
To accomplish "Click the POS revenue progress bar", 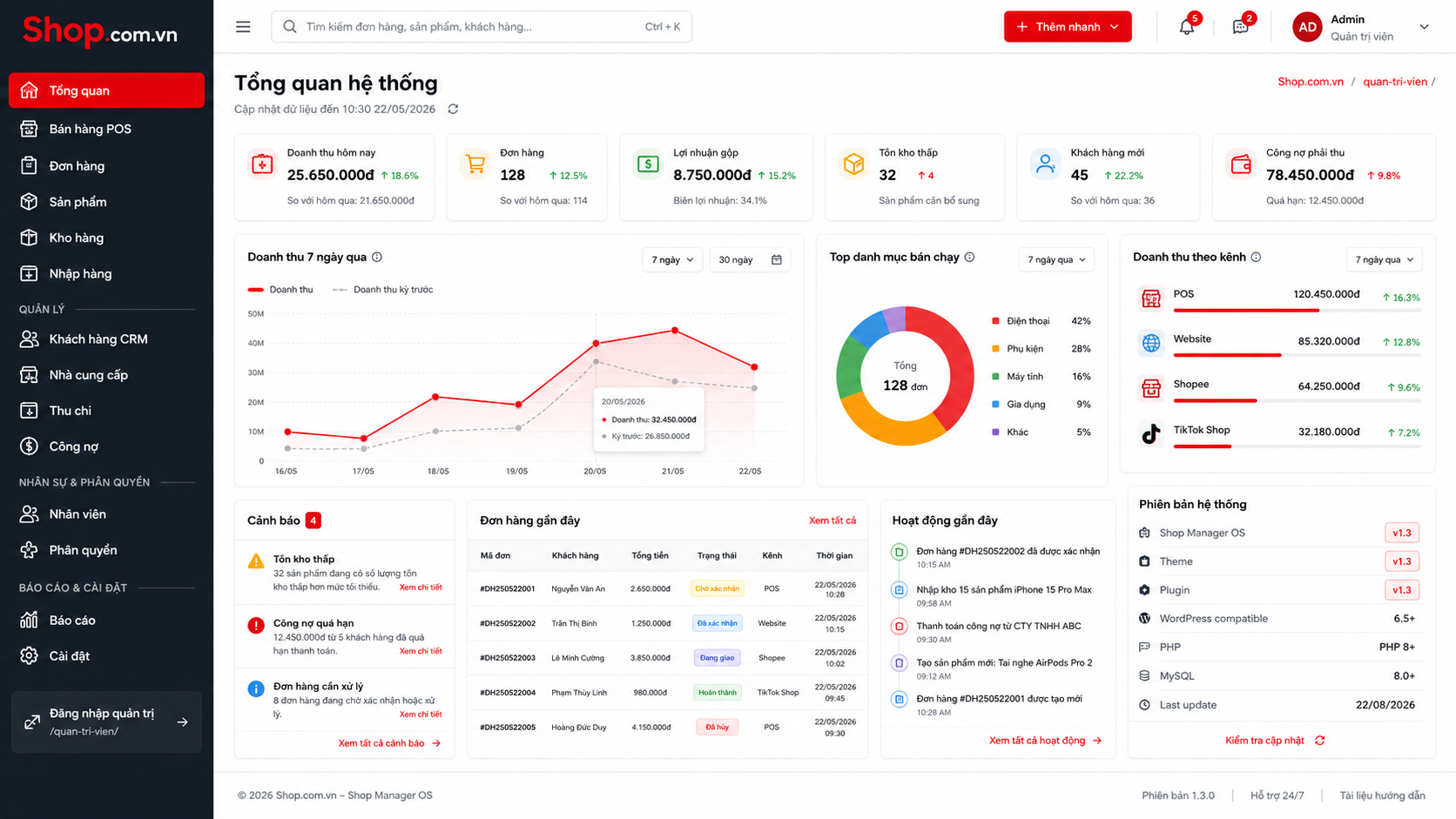I will 1297,310.
